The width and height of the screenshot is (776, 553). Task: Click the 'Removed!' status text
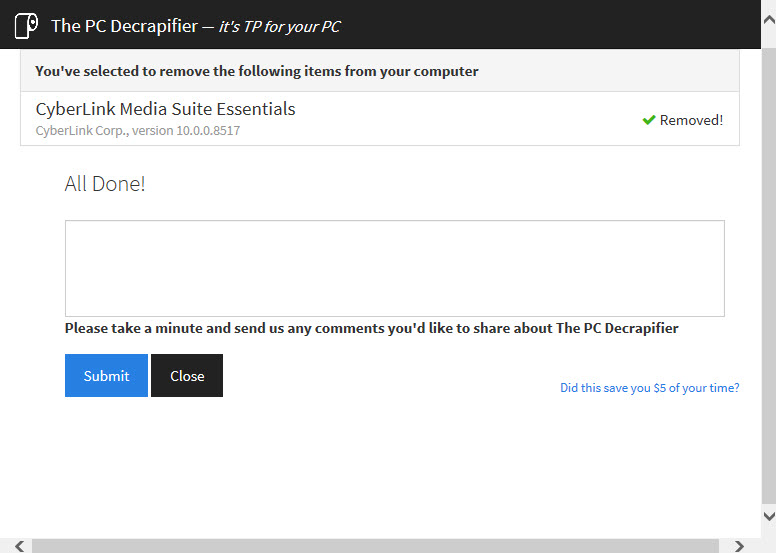(691, 120)
